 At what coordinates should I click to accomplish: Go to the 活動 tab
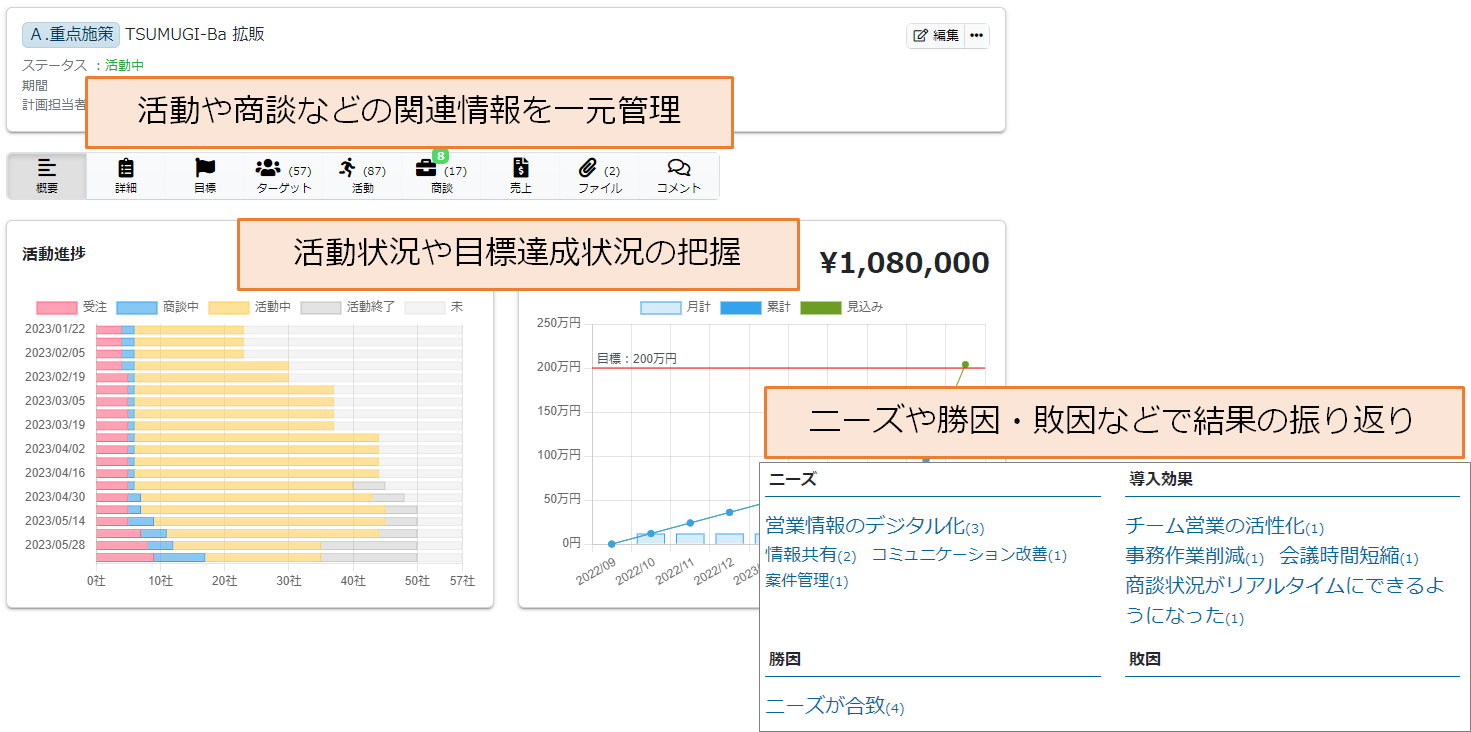coord(362,176)
